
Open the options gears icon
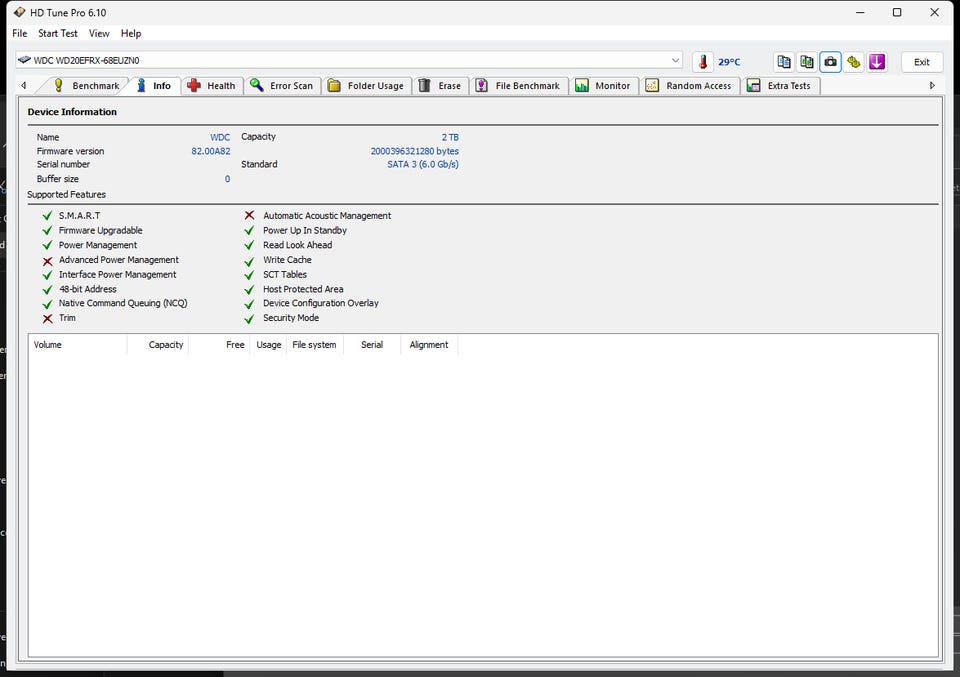853,62
